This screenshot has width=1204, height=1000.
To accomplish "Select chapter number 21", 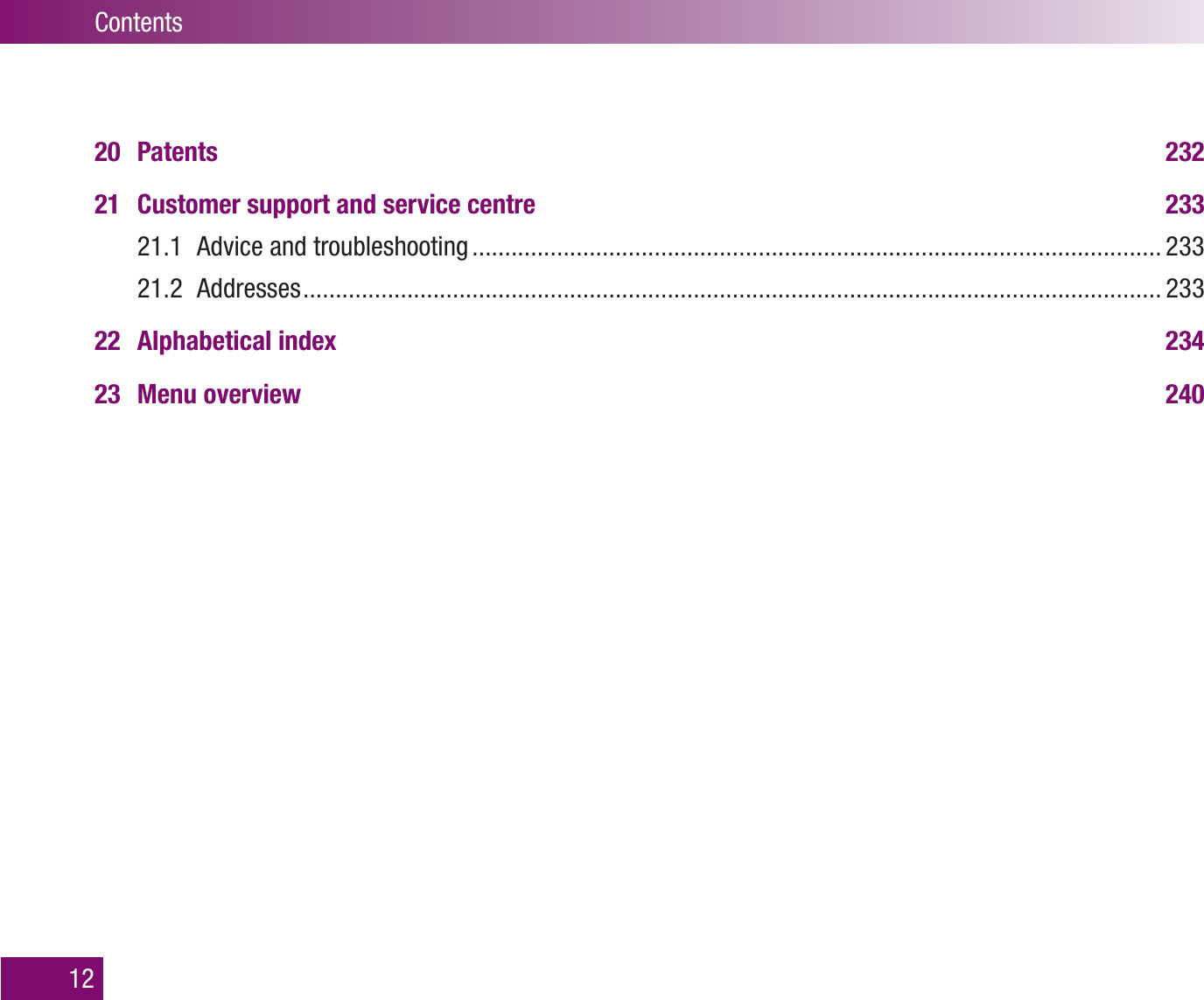I will click(106, 205).
